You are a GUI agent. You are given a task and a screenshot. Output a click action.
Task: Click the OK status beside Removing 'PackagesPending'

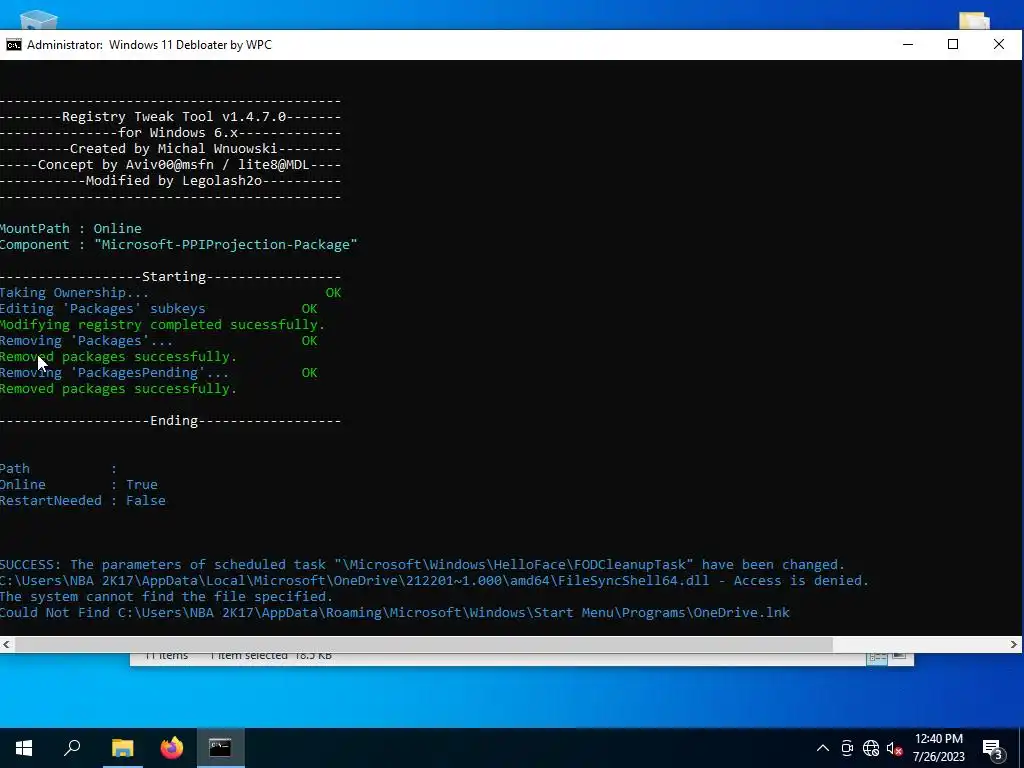pos(309,373)
